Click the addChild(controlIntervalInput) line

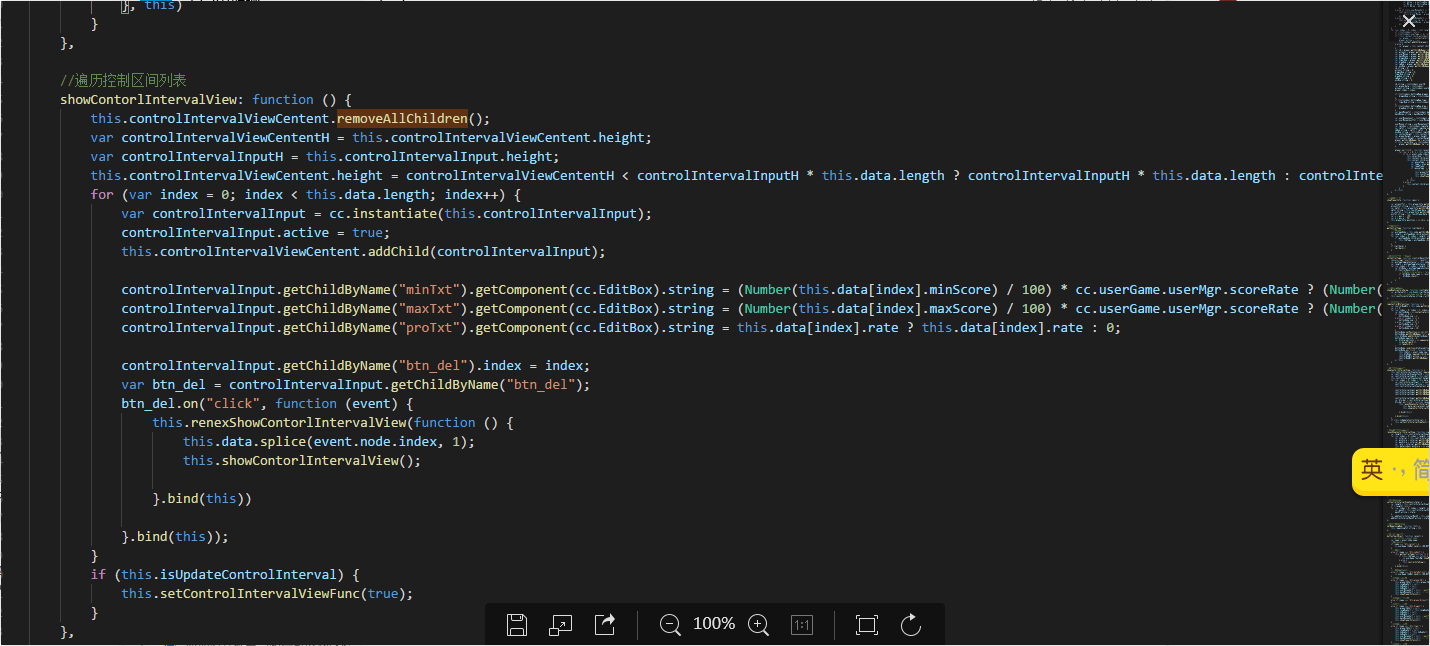tap(364, 251)
